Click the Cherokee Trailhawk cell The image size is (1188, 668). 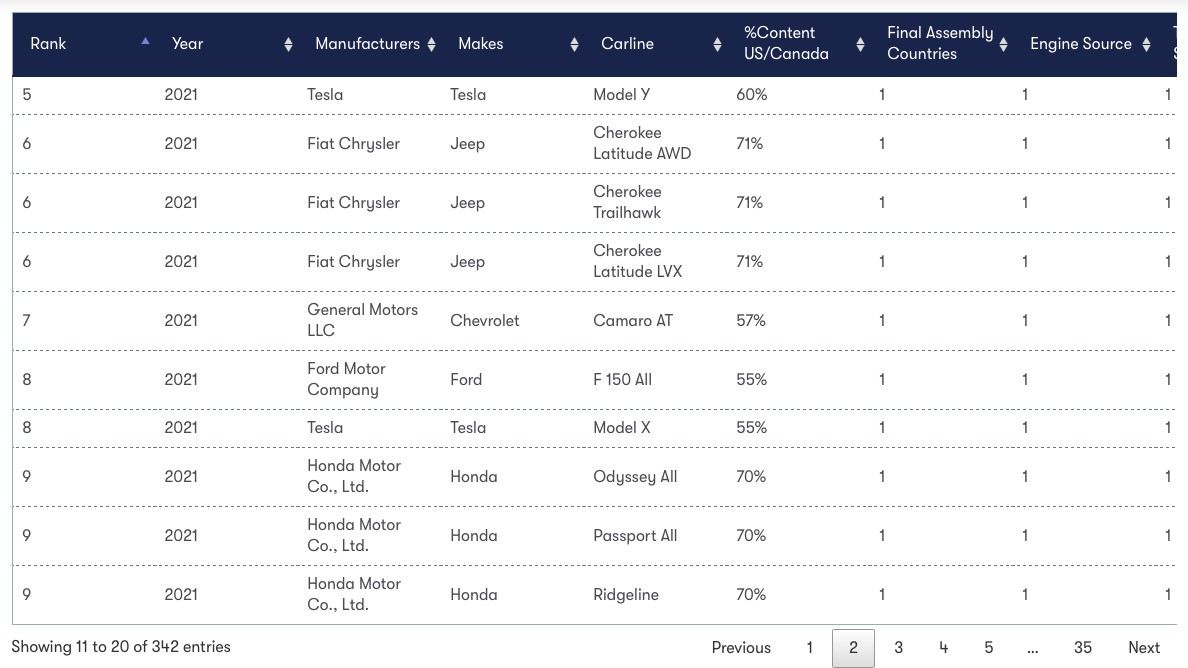pos(627,202)
